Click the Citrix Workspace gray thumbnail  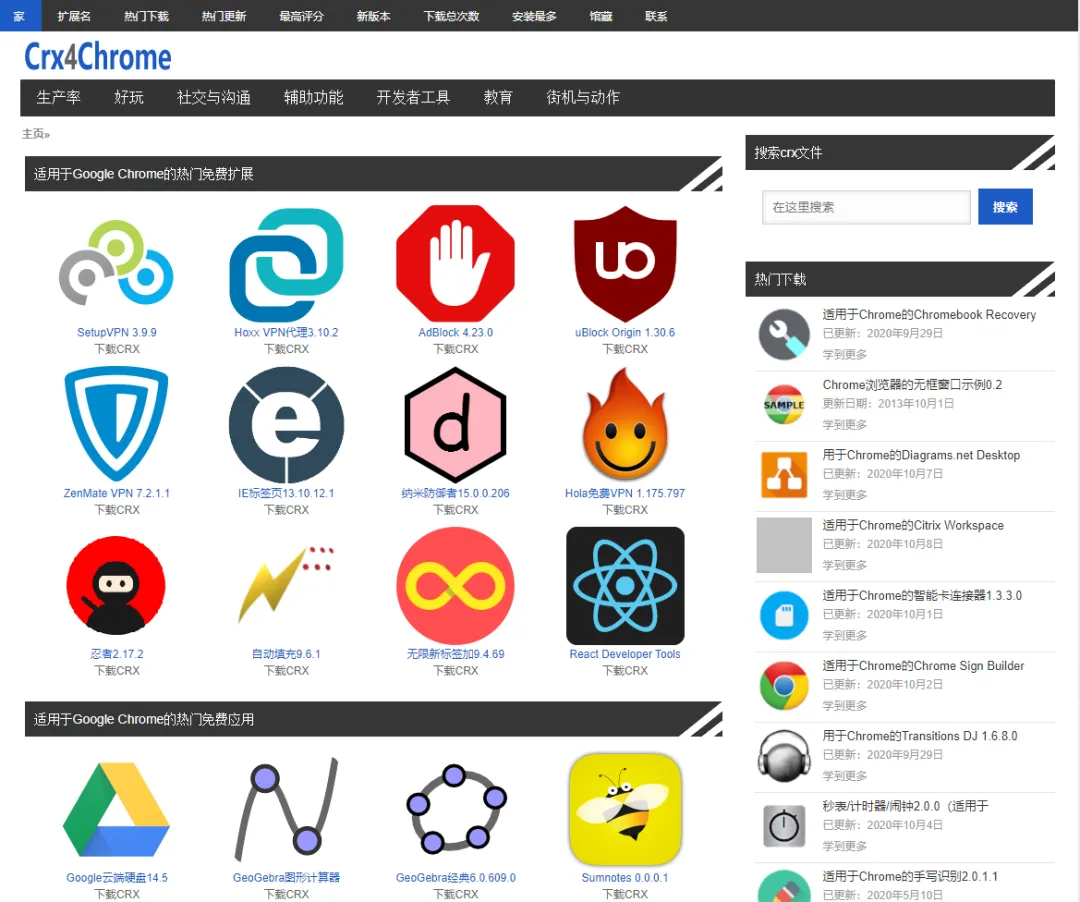pos(784,545)
